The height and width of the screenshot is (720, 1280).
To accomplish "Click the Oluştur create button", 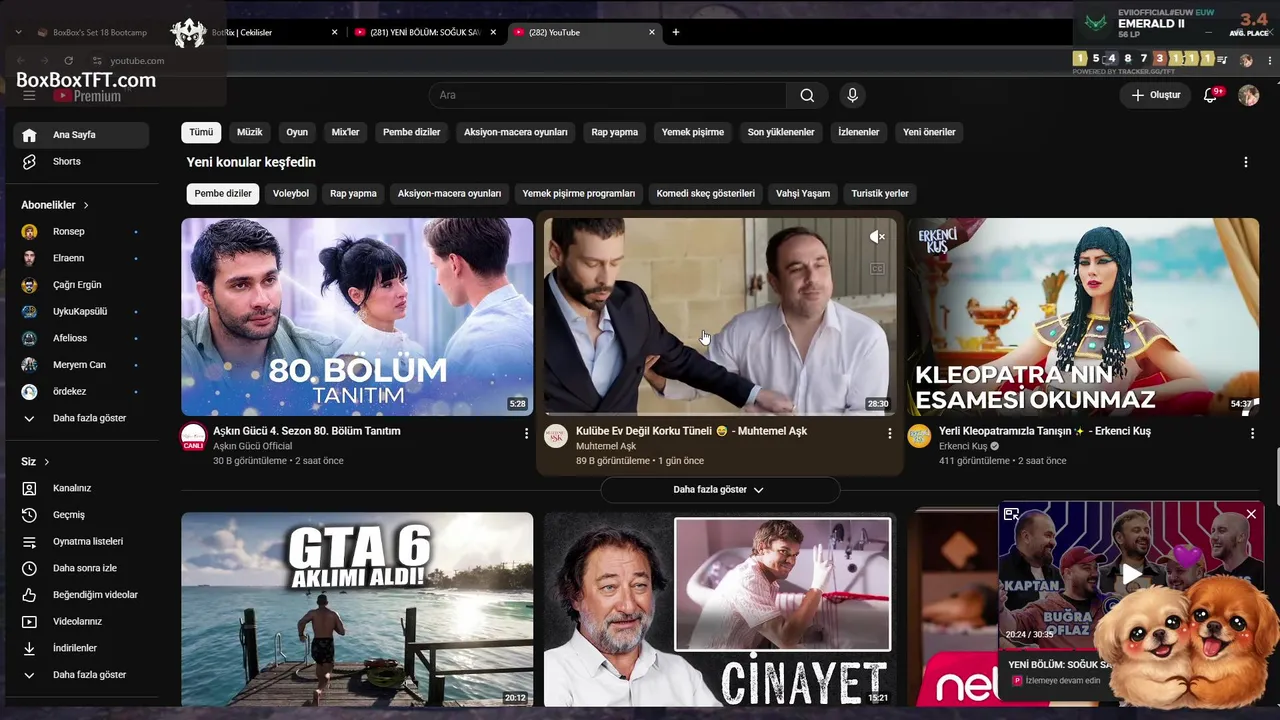I will coord(1155,95).
